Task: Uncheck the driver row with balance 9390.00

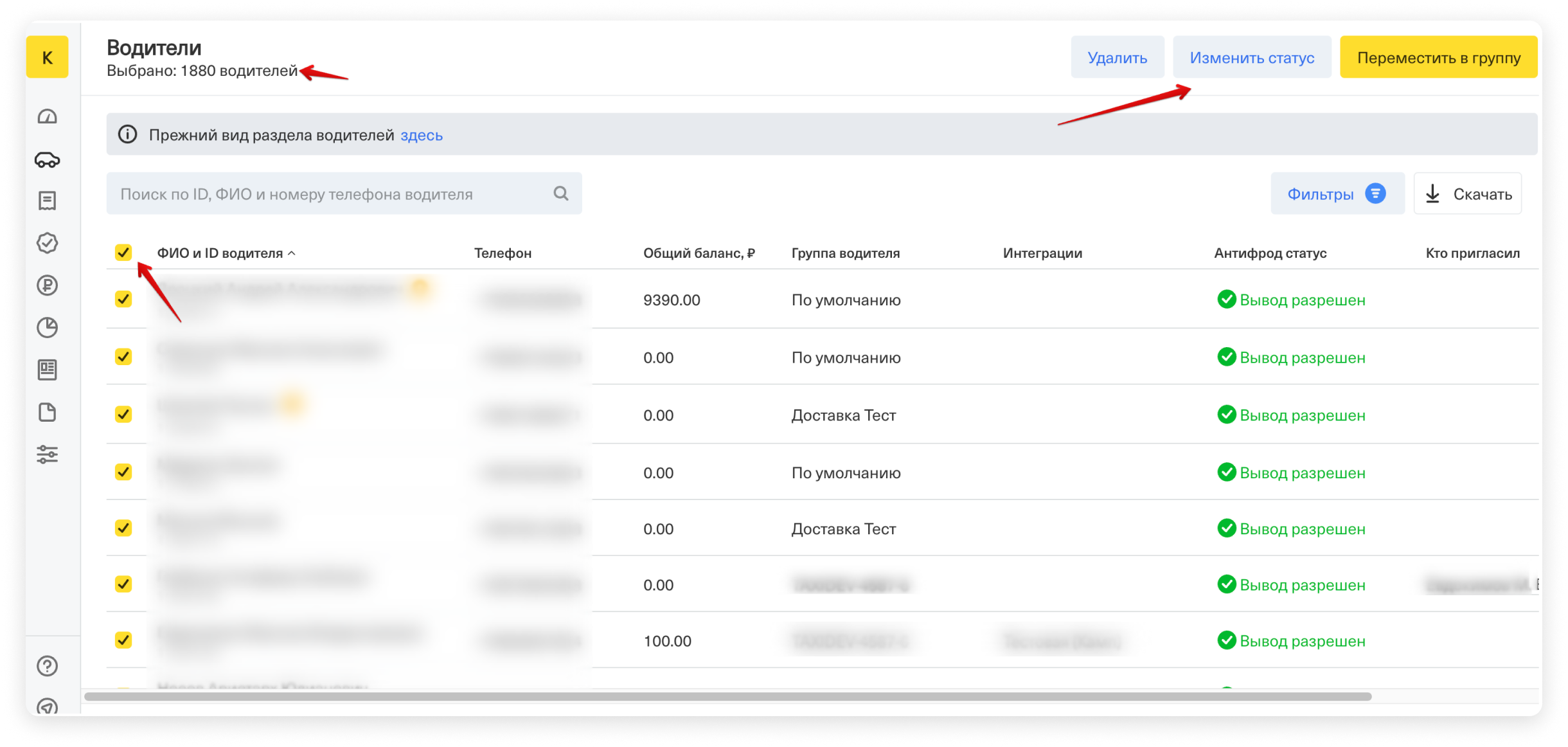Action: coord(123,300)
